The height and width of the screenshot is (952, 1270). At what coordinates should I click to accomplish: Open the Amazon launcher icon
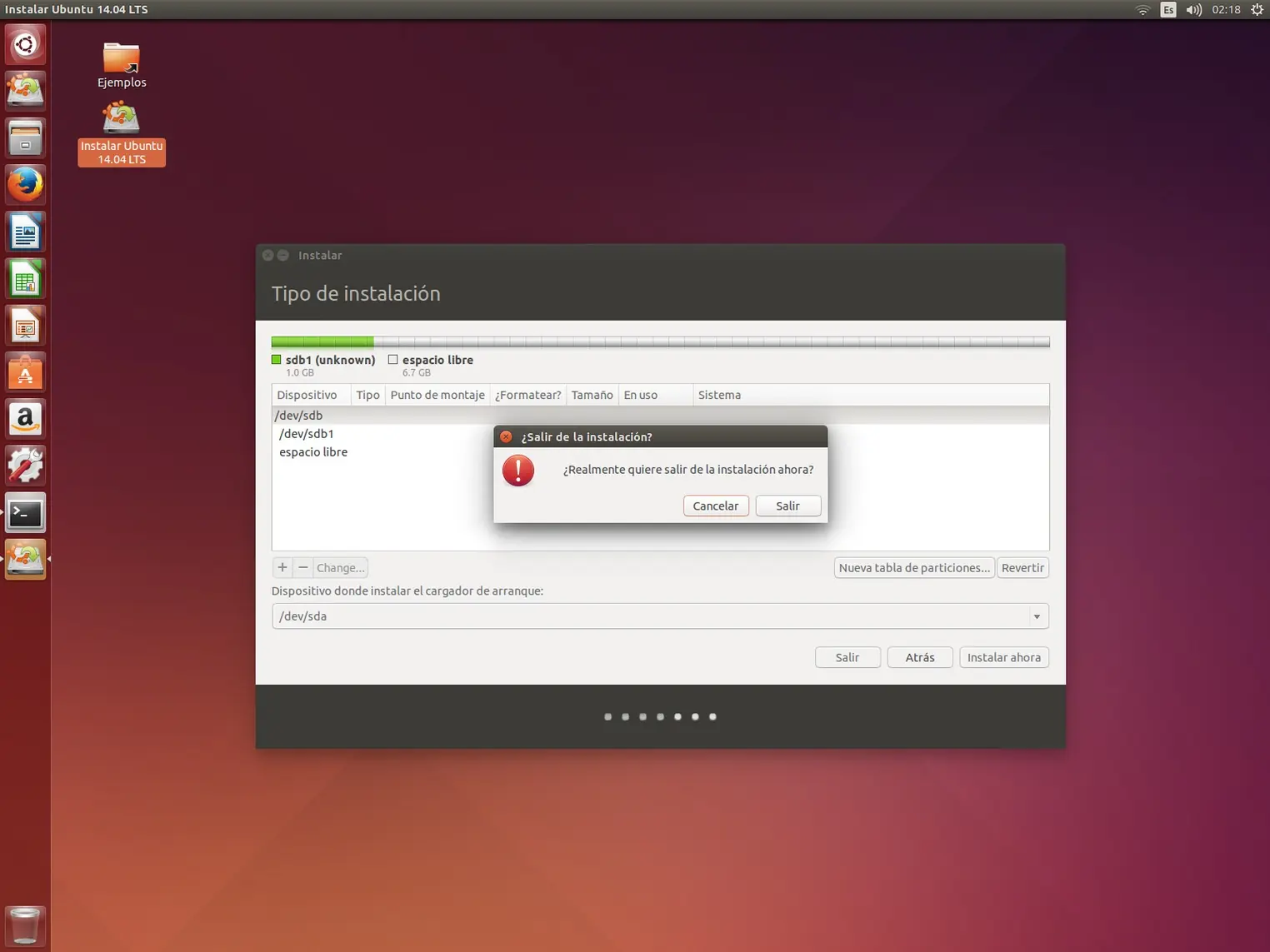tap(25, 419)
